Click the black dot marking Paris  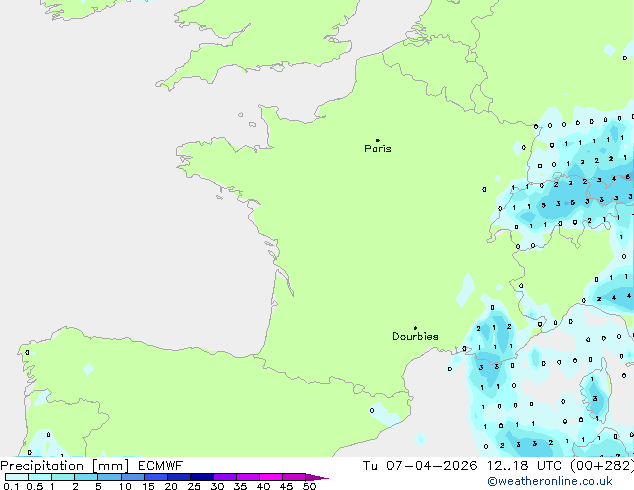378,140
